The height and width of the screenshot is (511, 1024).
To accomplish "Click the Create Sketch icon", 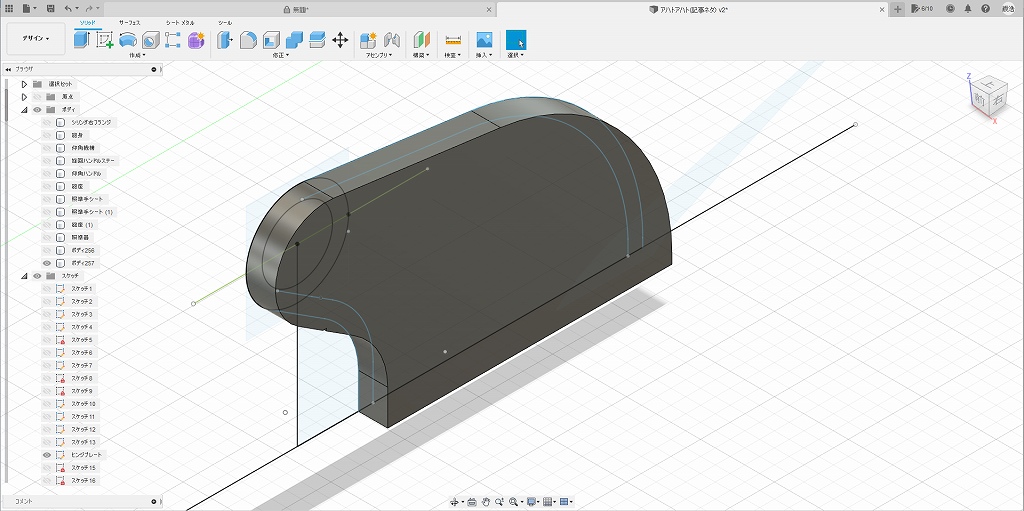I will (104, 40).
